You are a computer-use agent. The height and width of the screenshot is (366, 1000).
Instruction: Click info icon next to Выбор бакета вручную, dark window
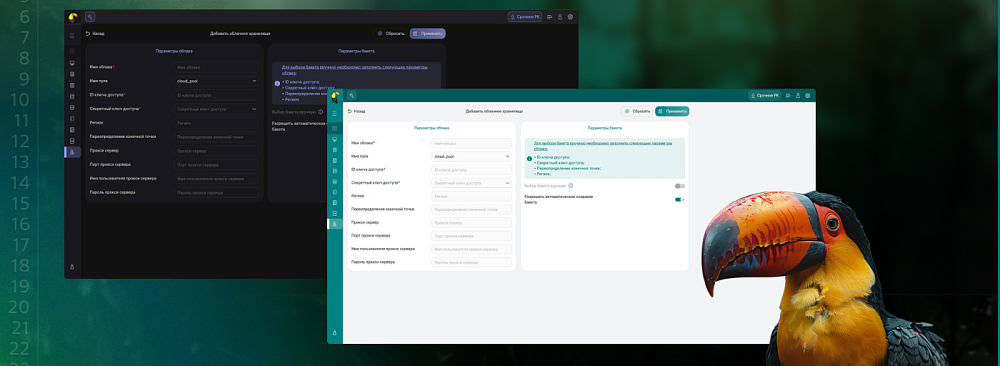320,112
